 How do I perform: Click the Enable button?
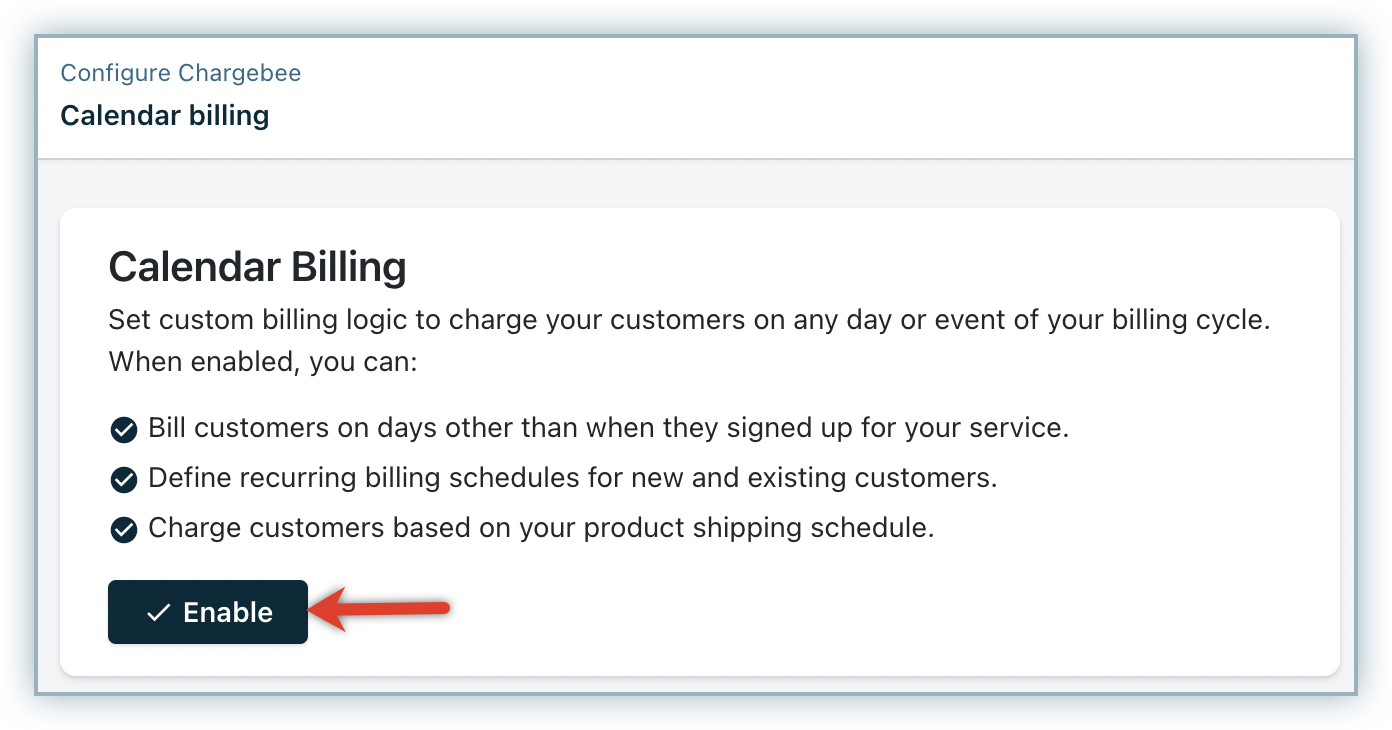pyautogui.click(x=208, y=612)
